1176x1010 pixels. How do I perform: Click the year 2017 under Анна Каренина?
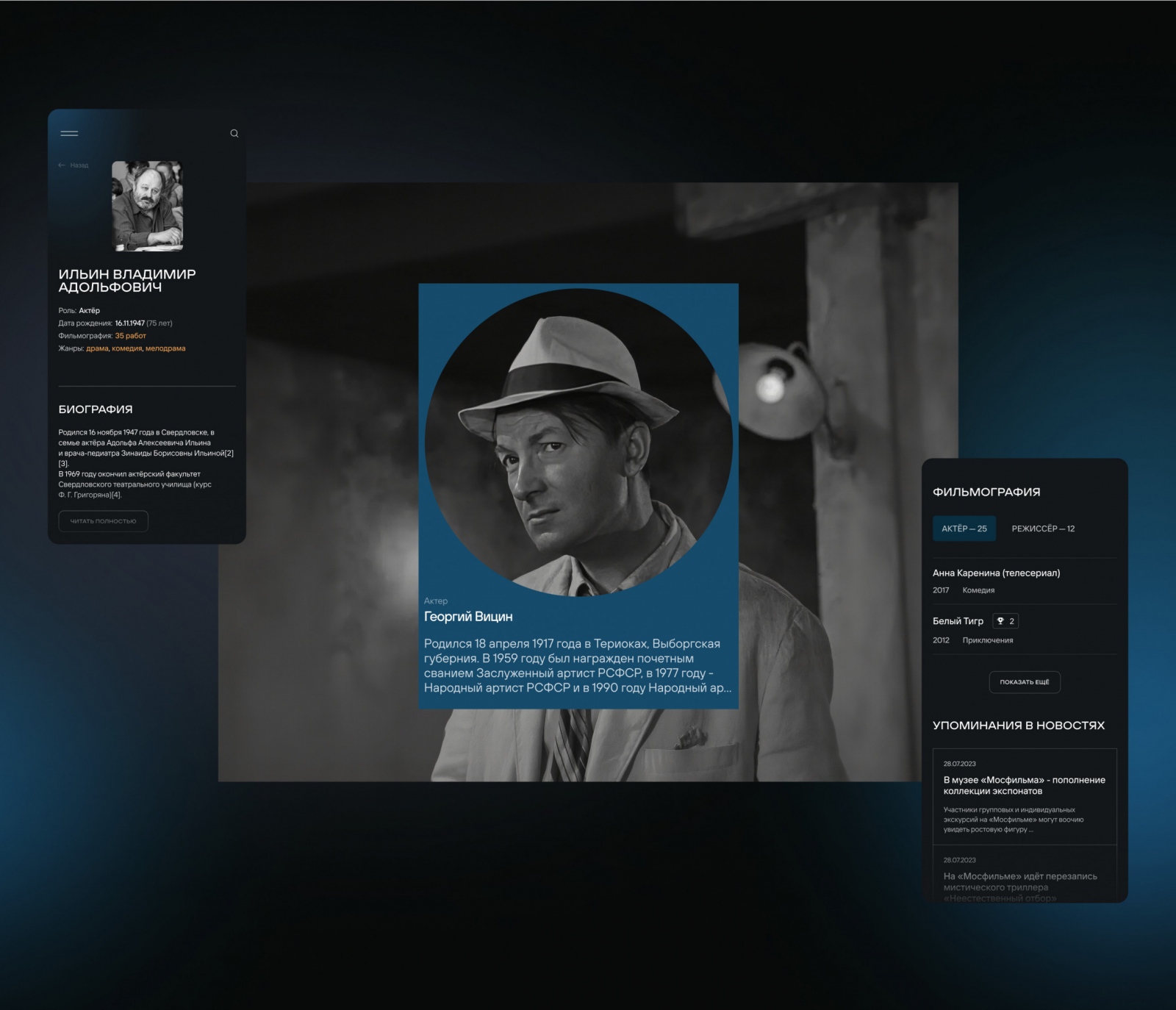coord(941,590)
